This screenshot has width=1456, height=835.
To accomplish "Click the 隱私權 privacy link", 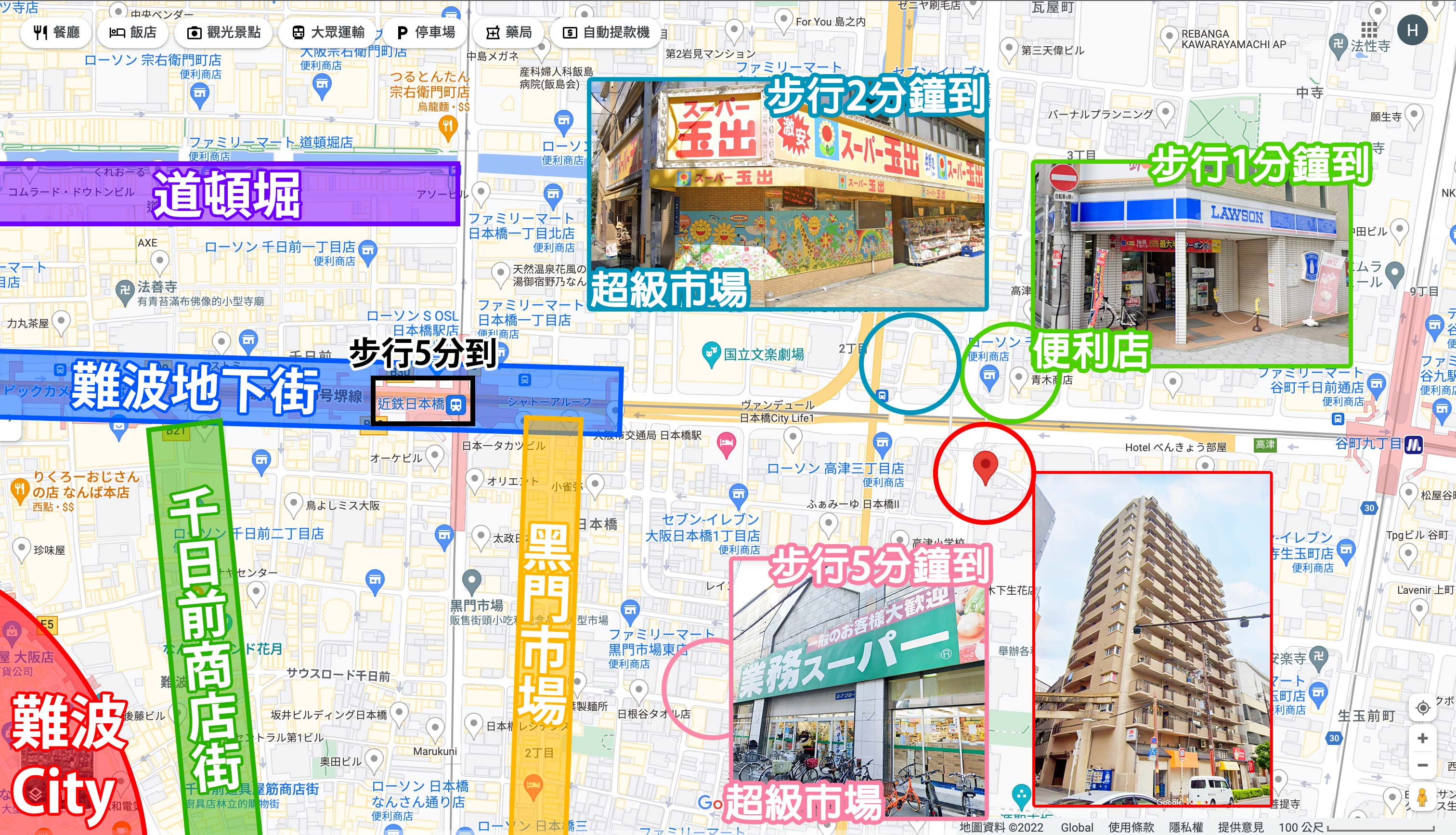I will (x=1186, y=827).
